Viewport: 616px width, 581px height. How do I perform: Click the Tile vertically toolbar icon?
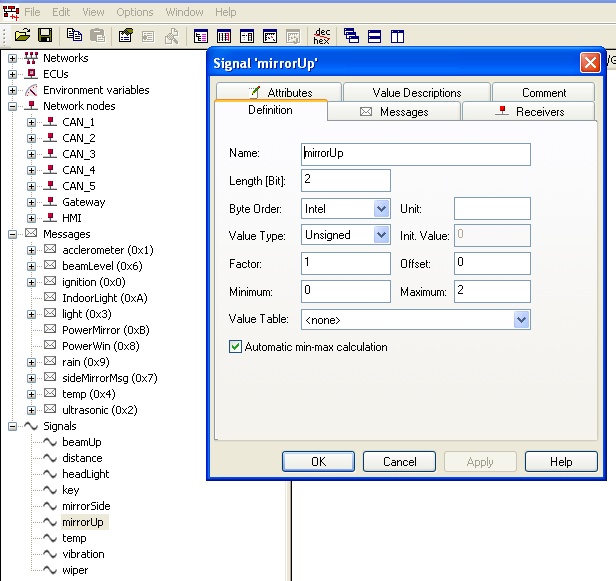click(397, 36)
